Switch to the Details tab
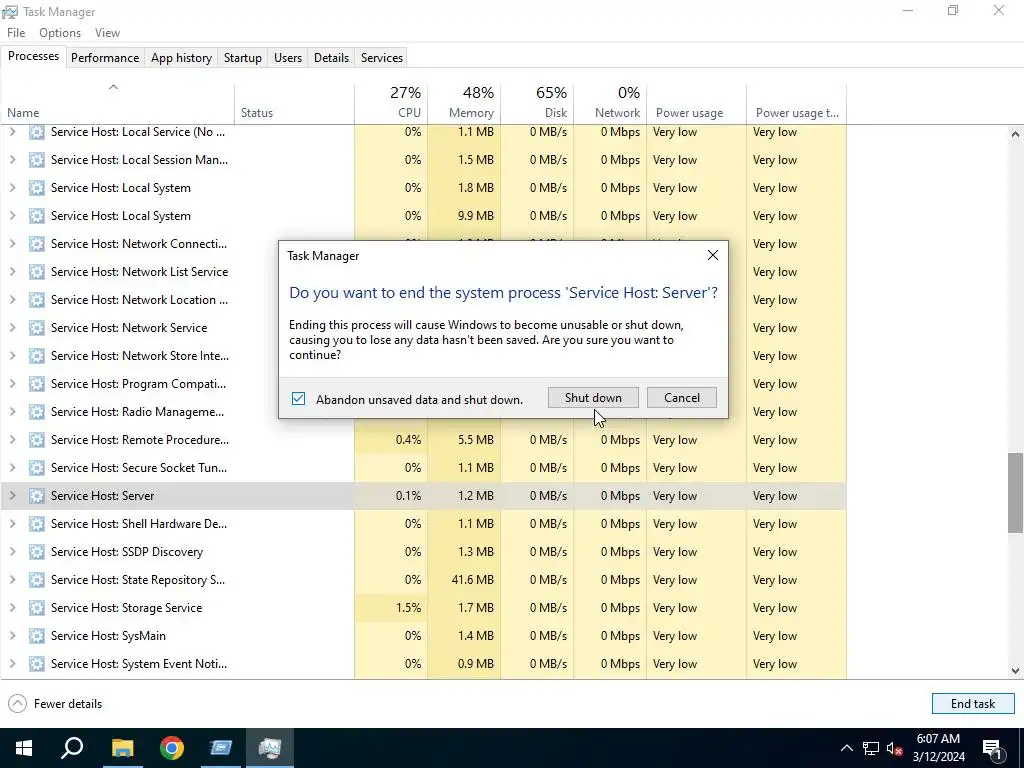1024x768 pixels. pyautogui.click(x=331, y=57)
